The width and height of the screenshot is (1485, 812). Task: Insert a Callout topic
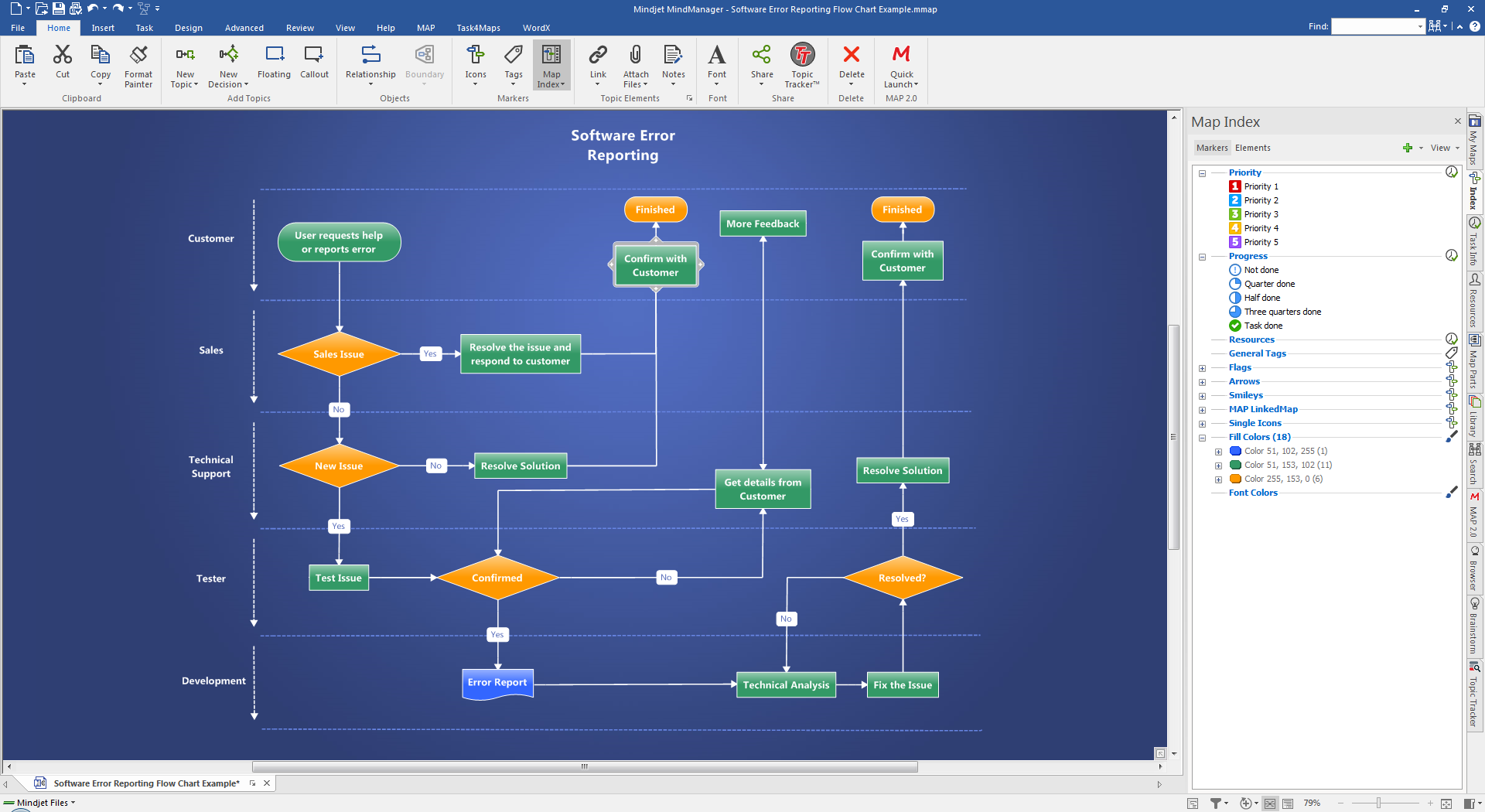coord(314,55)
